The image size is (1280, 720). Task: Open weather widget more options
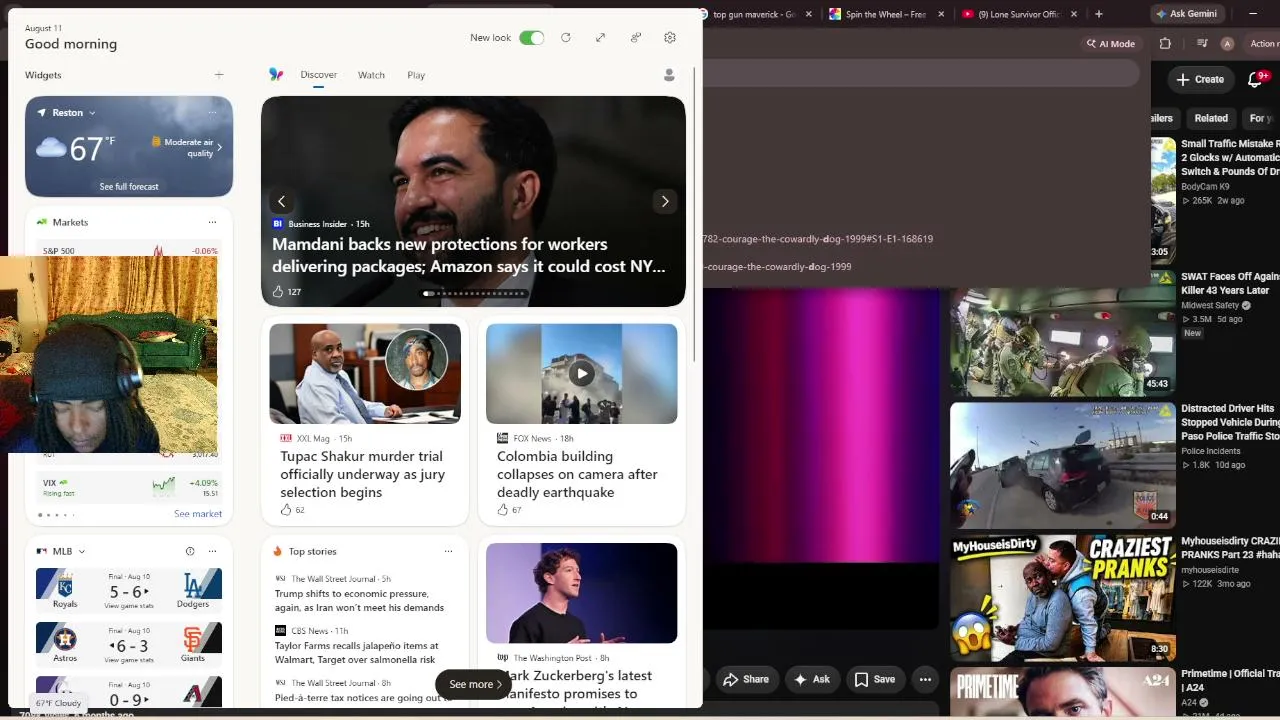coord(212,112)
